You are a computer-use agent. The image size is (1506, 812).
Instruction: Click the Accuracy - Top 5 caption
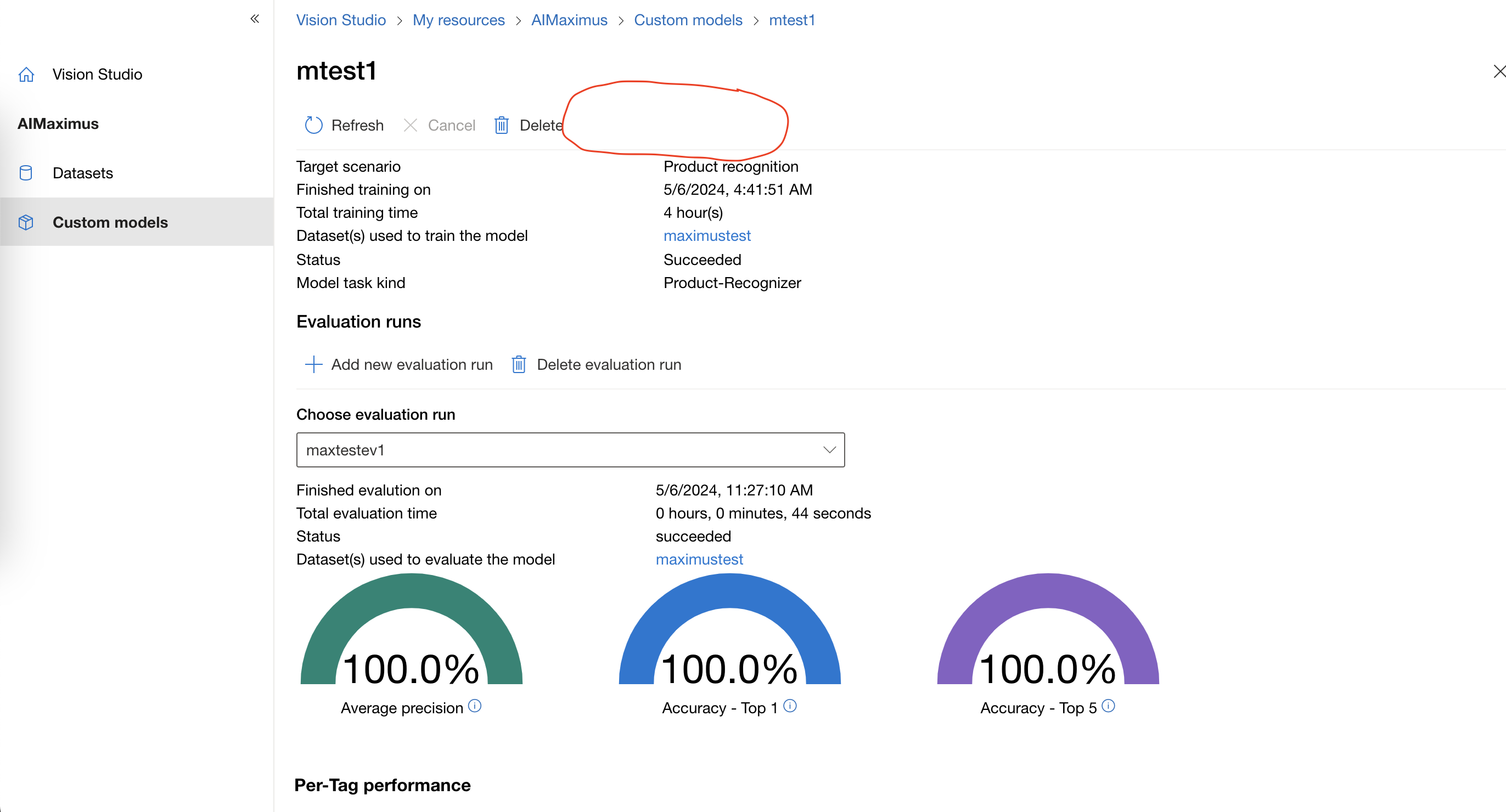pos(1039,708)
